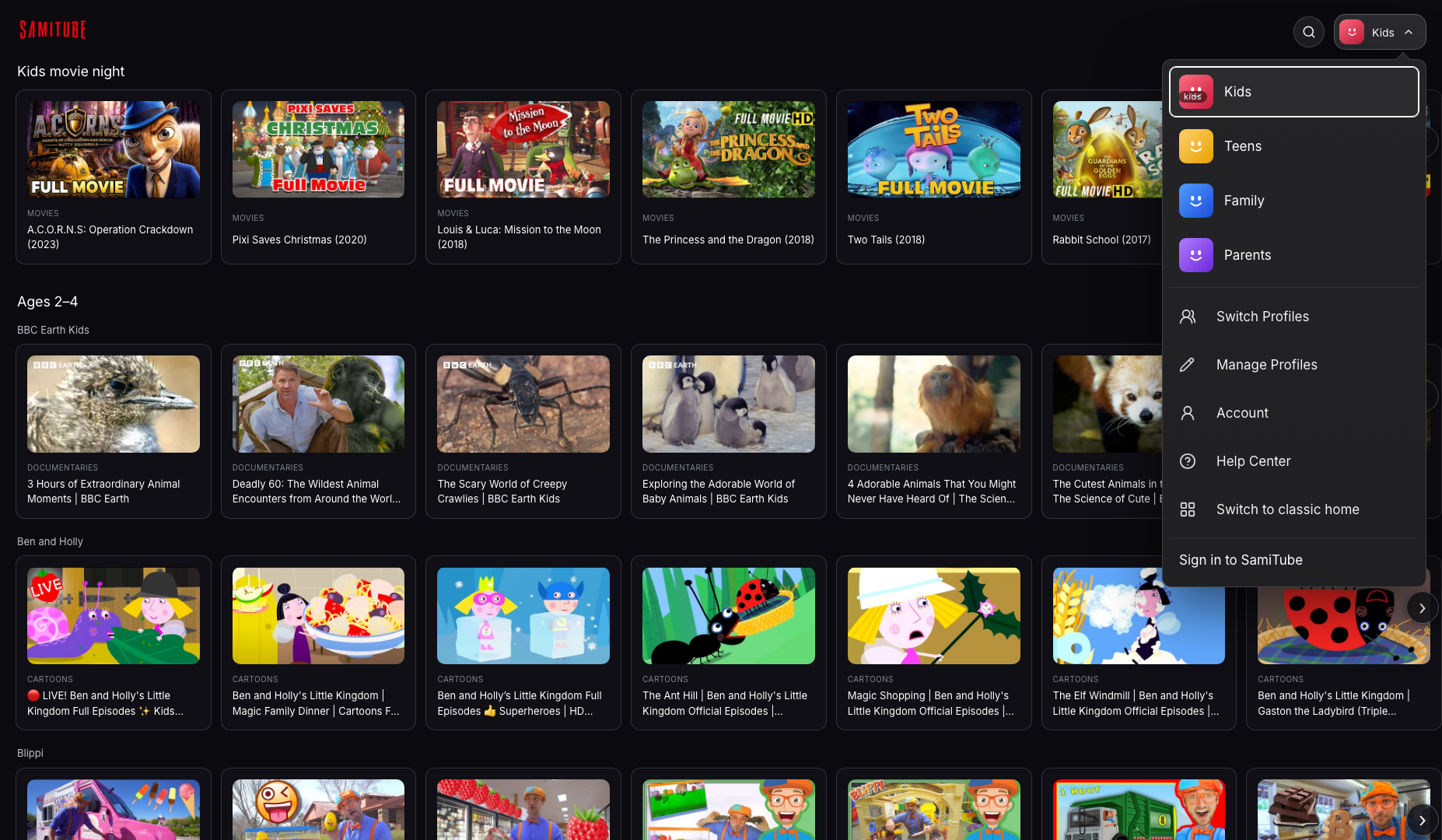Choose Switch to classic home

[1294, 509]
